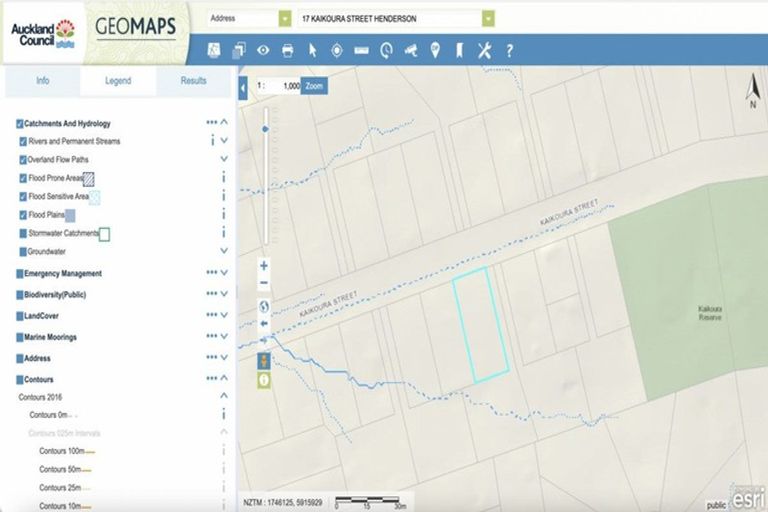
Task: Switch to the Results tab
Action: coord(194,81)
